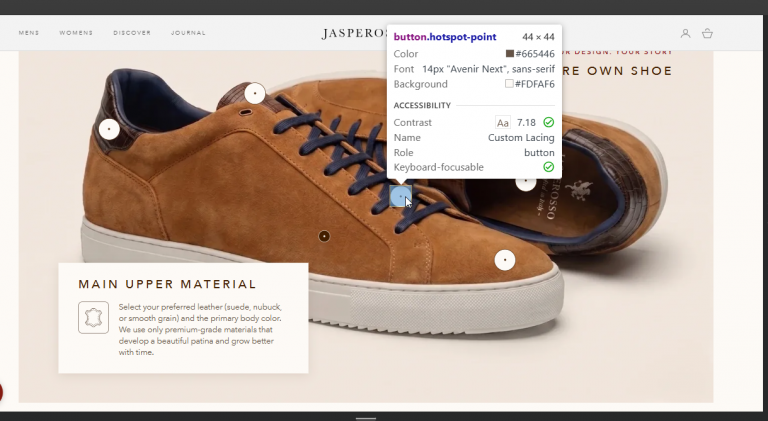Open the user account icon
This screenshot has width=768, height=421.
pyautogui.click(x=685, y=33)
